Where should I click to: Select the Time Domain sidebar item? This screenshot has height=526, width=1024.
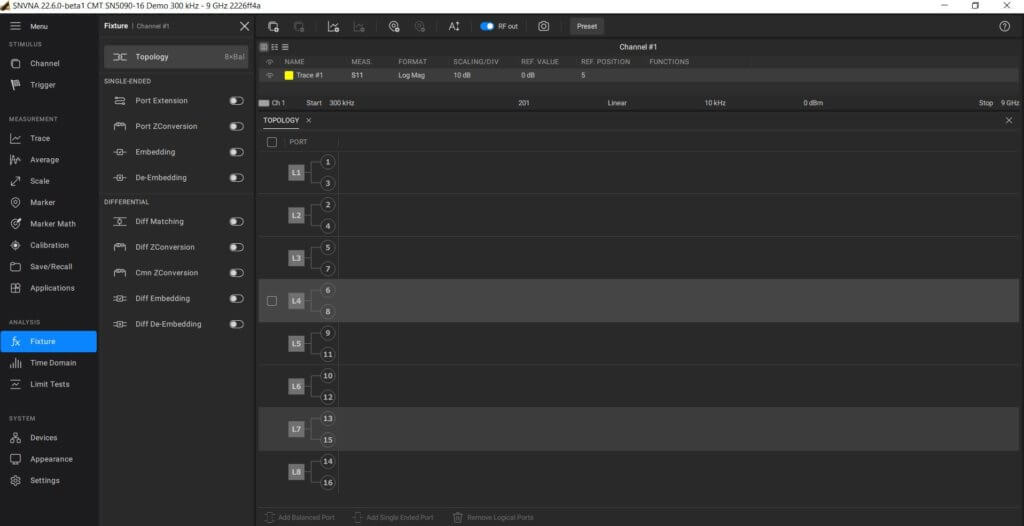tap(52, 363)
